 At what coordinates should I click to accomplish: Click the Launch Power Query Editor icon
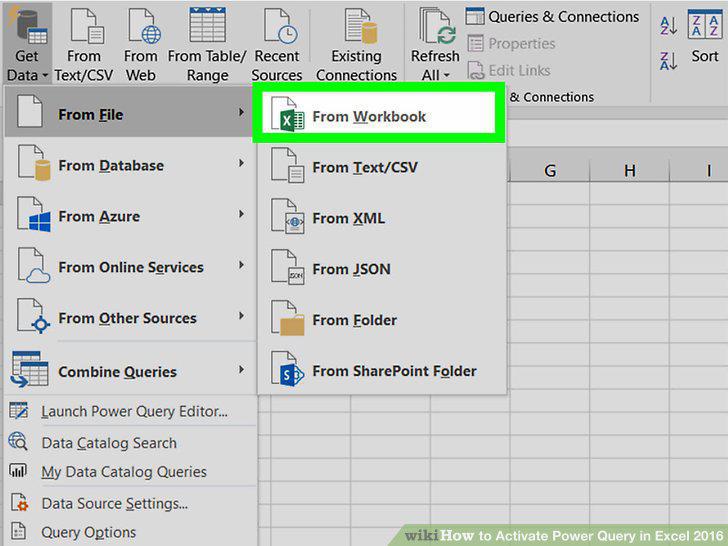(19, 411)
